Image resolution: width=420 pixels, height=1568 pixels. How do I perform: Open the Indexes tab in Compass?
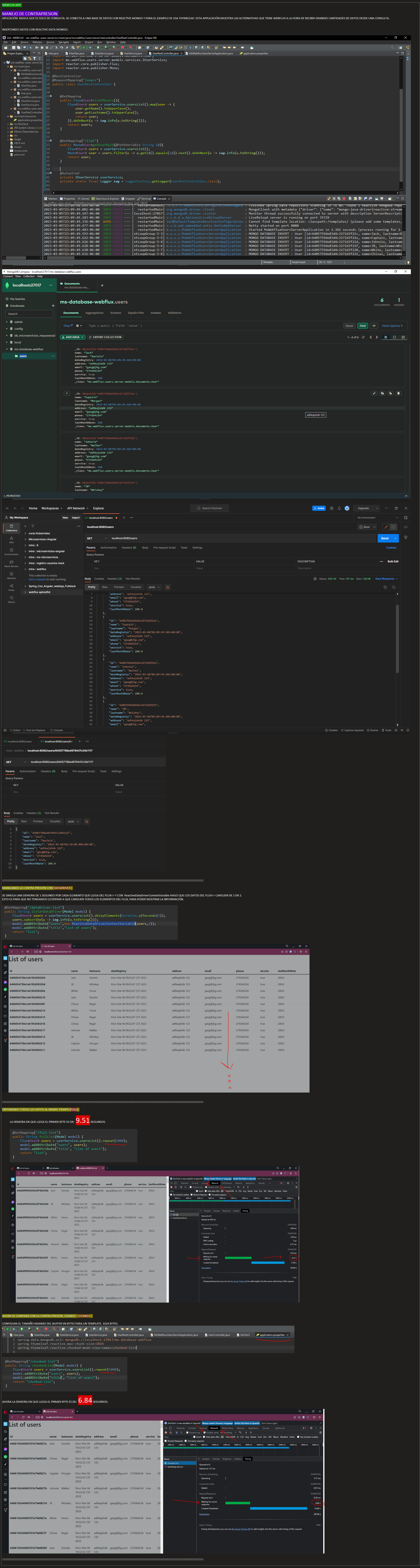coord(156,313)
